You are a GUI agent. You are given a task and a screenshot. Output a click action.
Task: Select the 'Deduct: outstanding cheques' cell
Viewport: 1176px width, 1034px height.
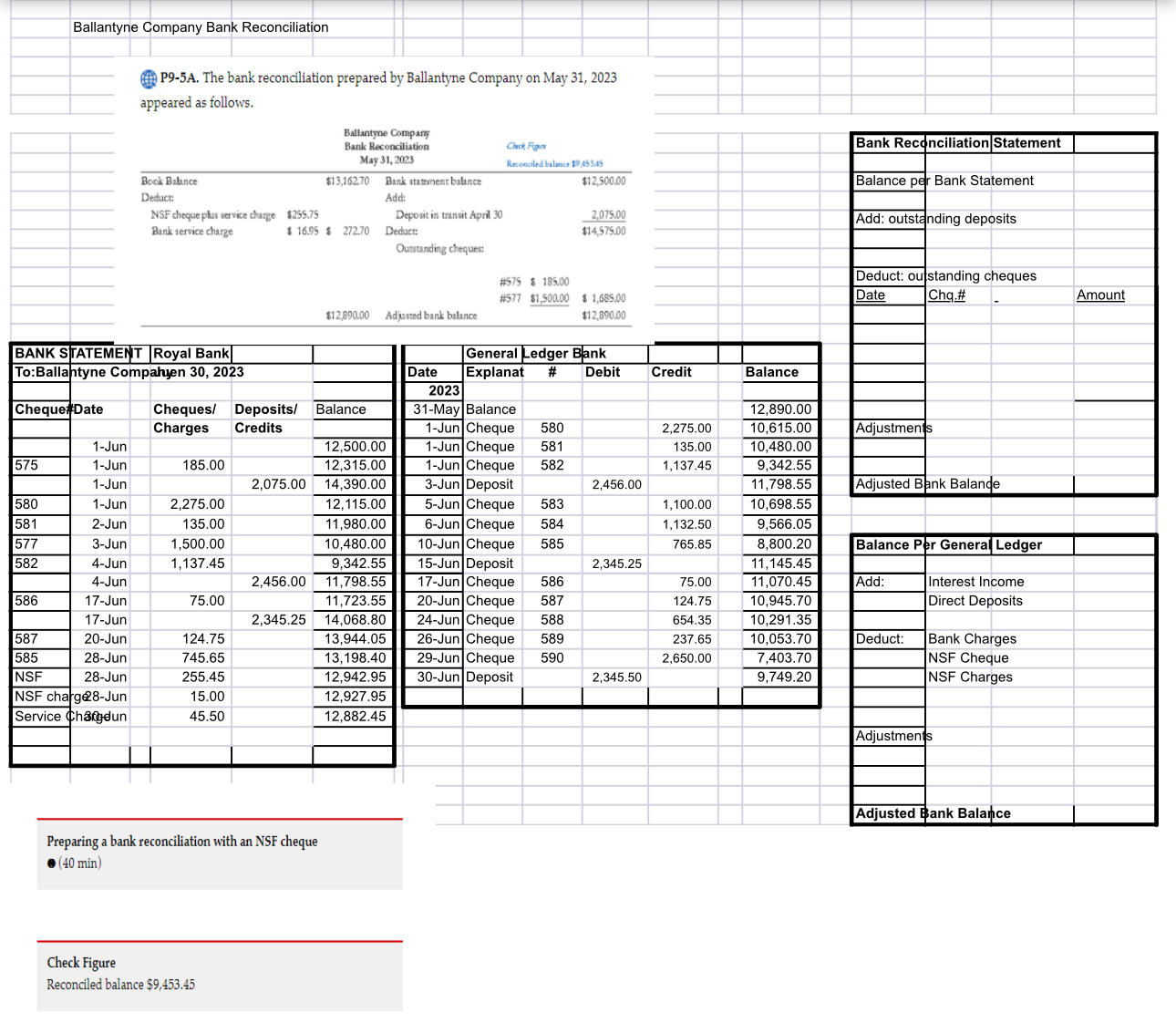[x=945, y=275]
